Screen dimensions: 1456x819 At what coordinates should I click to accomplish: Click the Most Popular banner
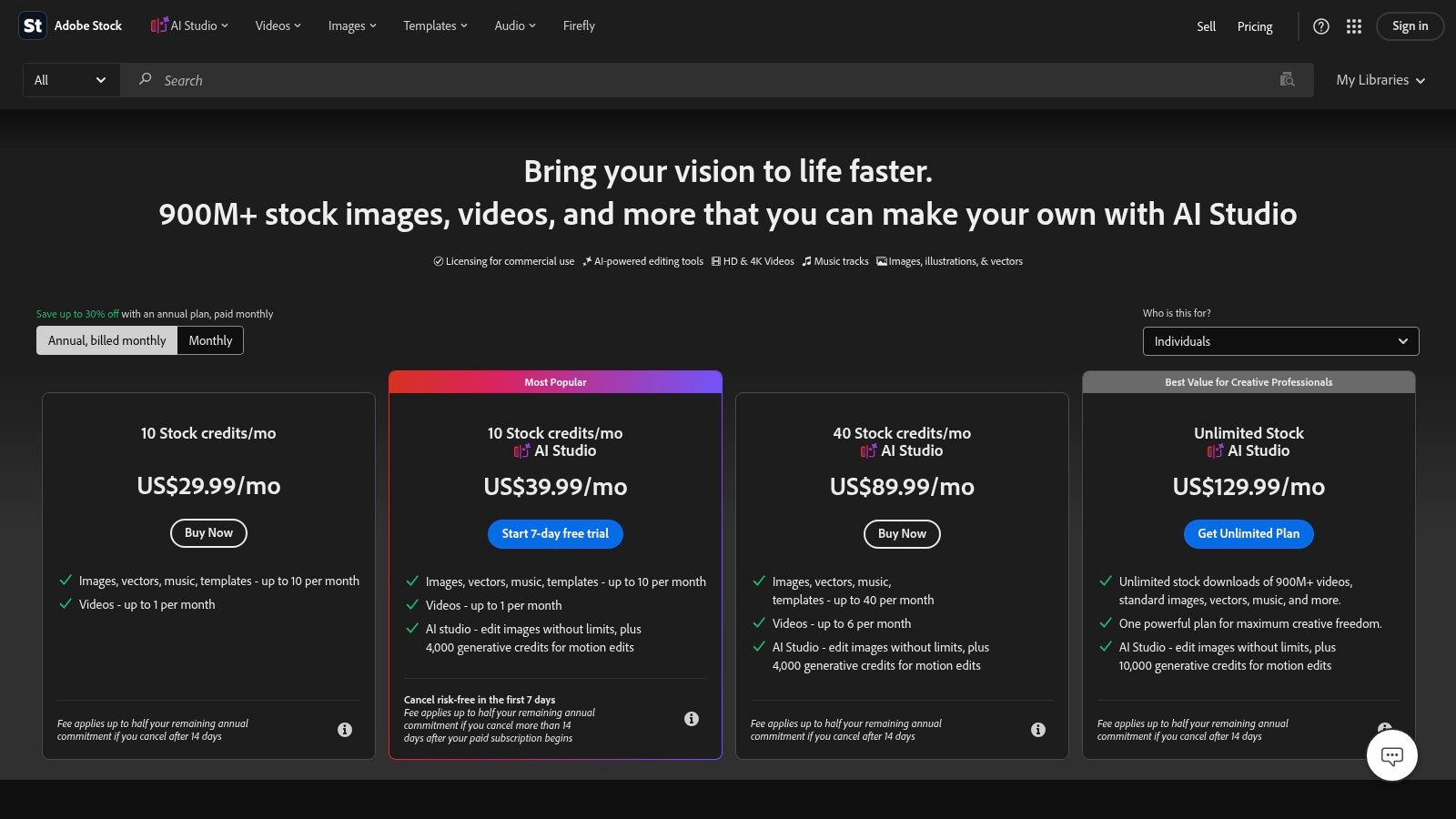[555, 382]
